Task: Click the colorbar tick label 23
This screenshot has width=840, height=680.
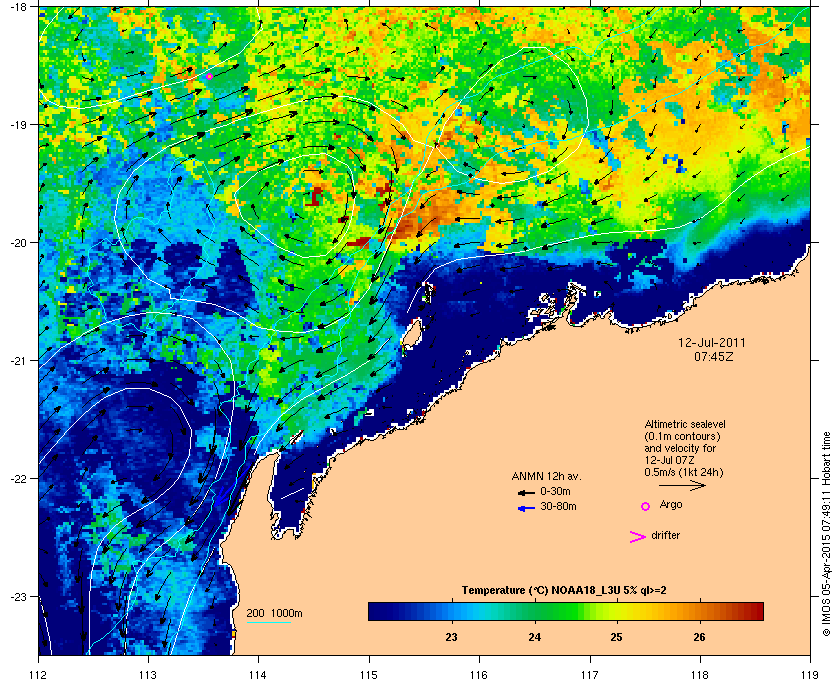Action: pos(452,637)
